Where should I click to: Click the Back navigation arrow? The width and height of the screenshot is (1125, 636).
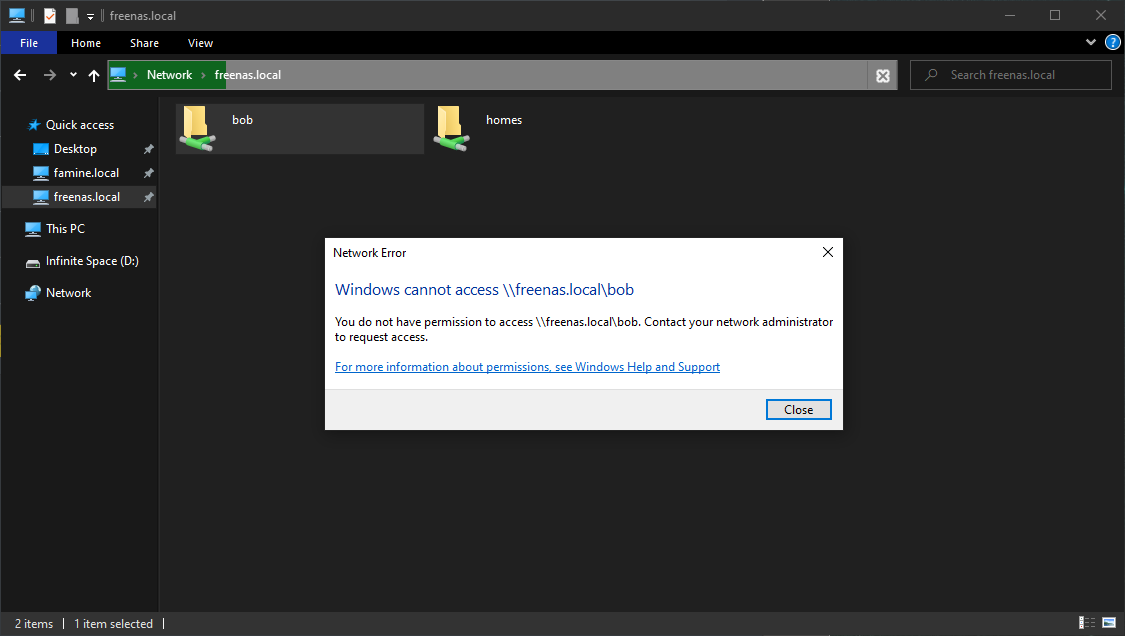pyautogui.click(x=20, y=75)
